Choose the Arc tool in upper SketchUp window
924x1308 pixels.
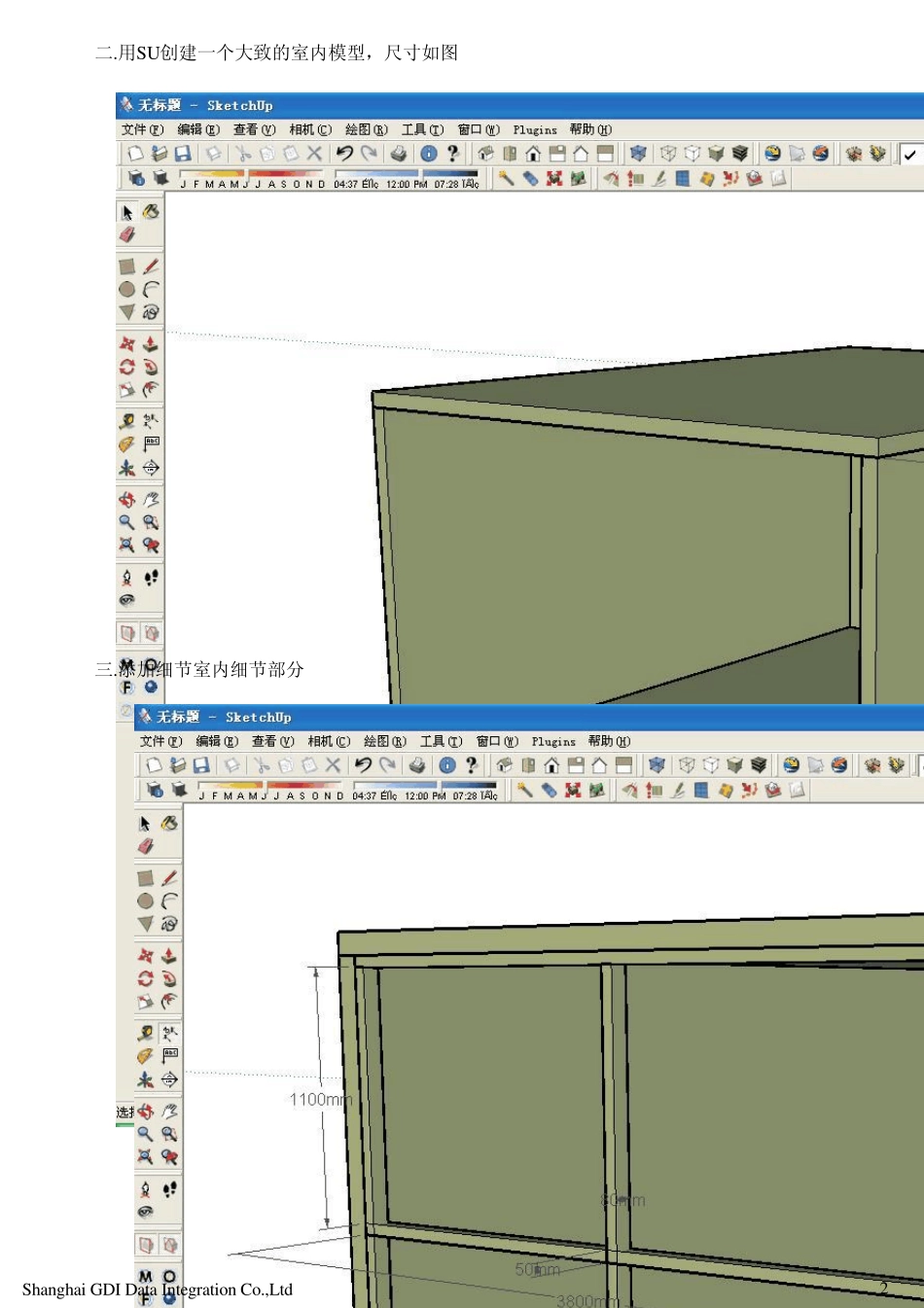[151, 290]
